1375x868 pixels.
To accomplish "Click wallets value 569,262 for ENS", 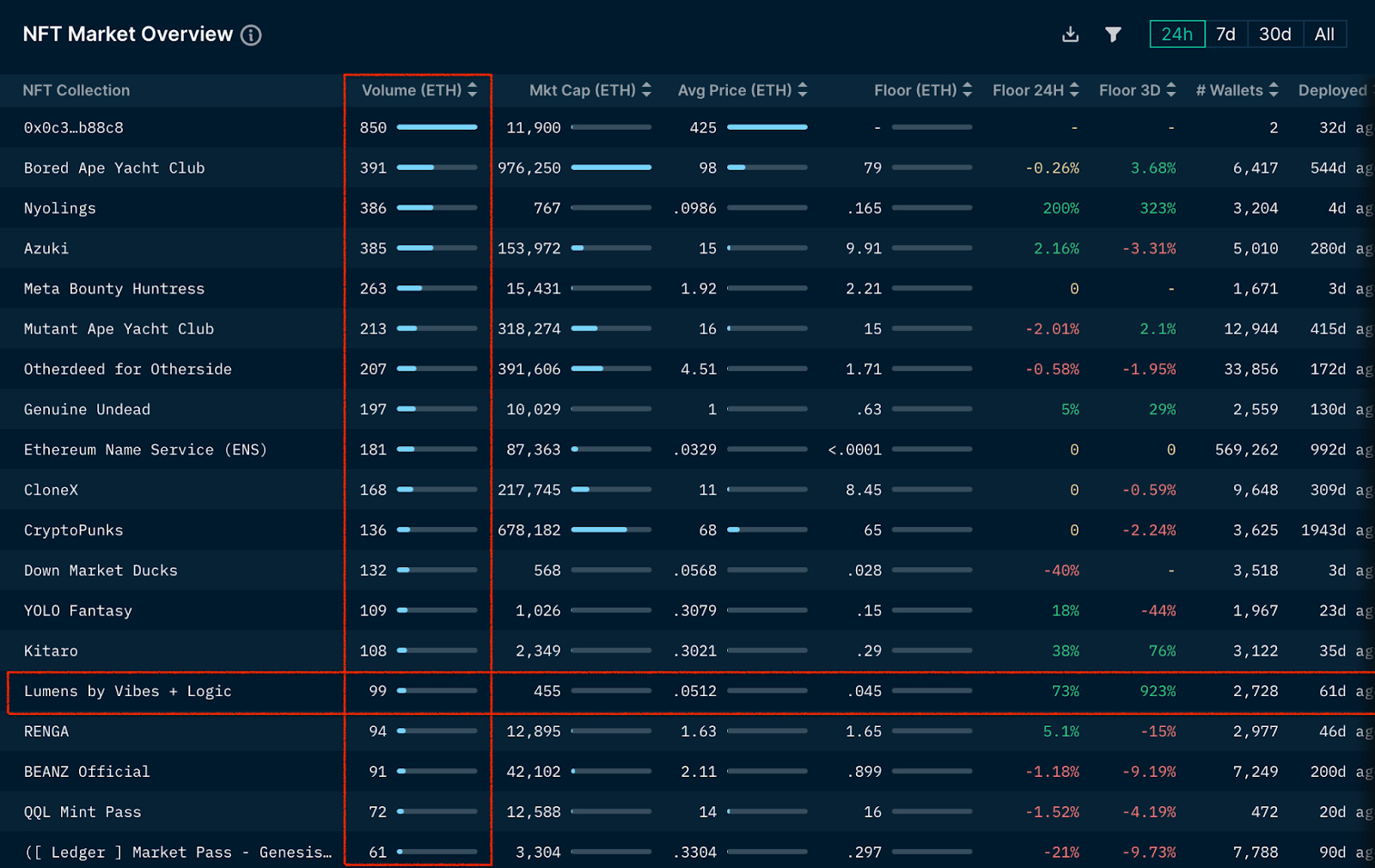I will (x=1247, y=450).
